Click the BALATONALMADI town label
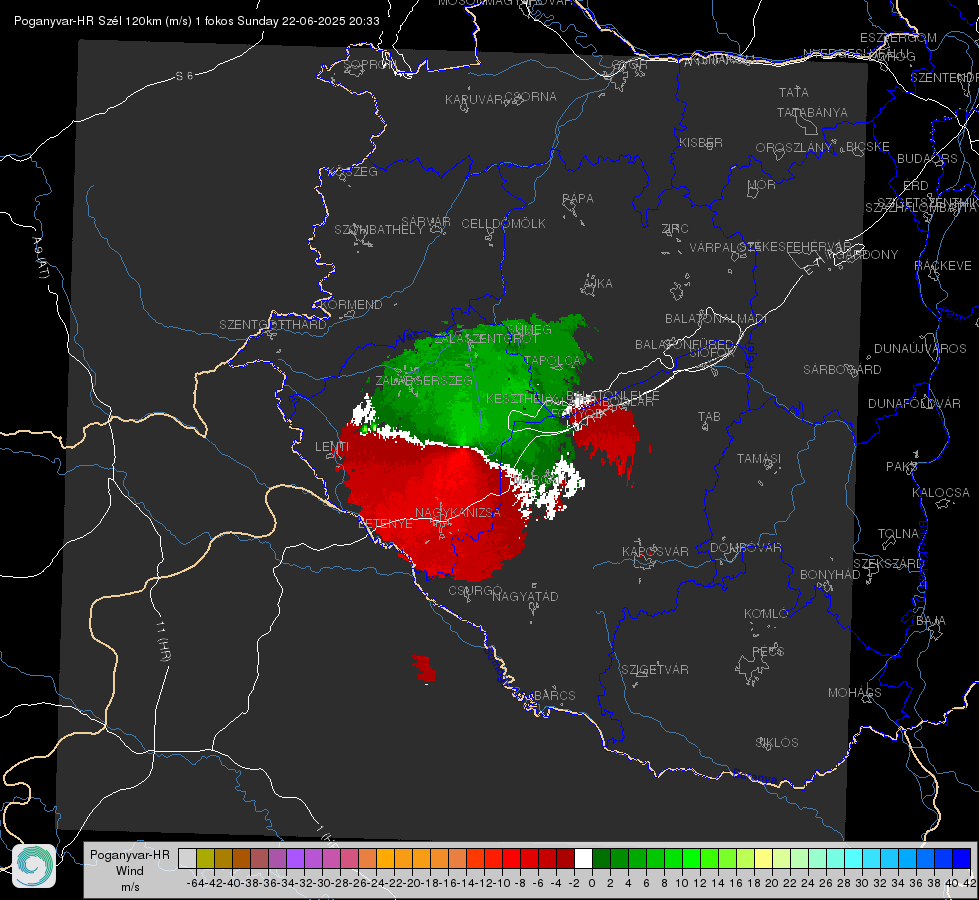 click(x=716, y=319)
